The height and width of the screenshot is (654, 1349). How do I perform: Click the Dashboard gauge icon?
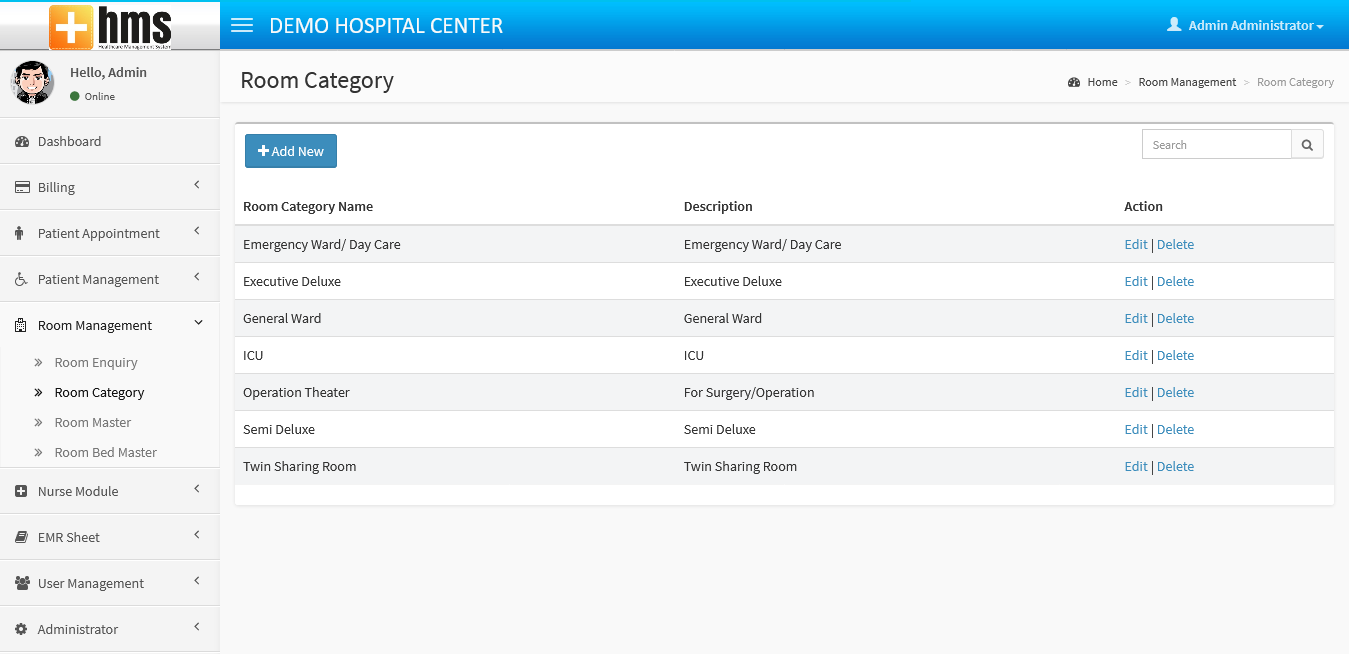click(21, 142)
